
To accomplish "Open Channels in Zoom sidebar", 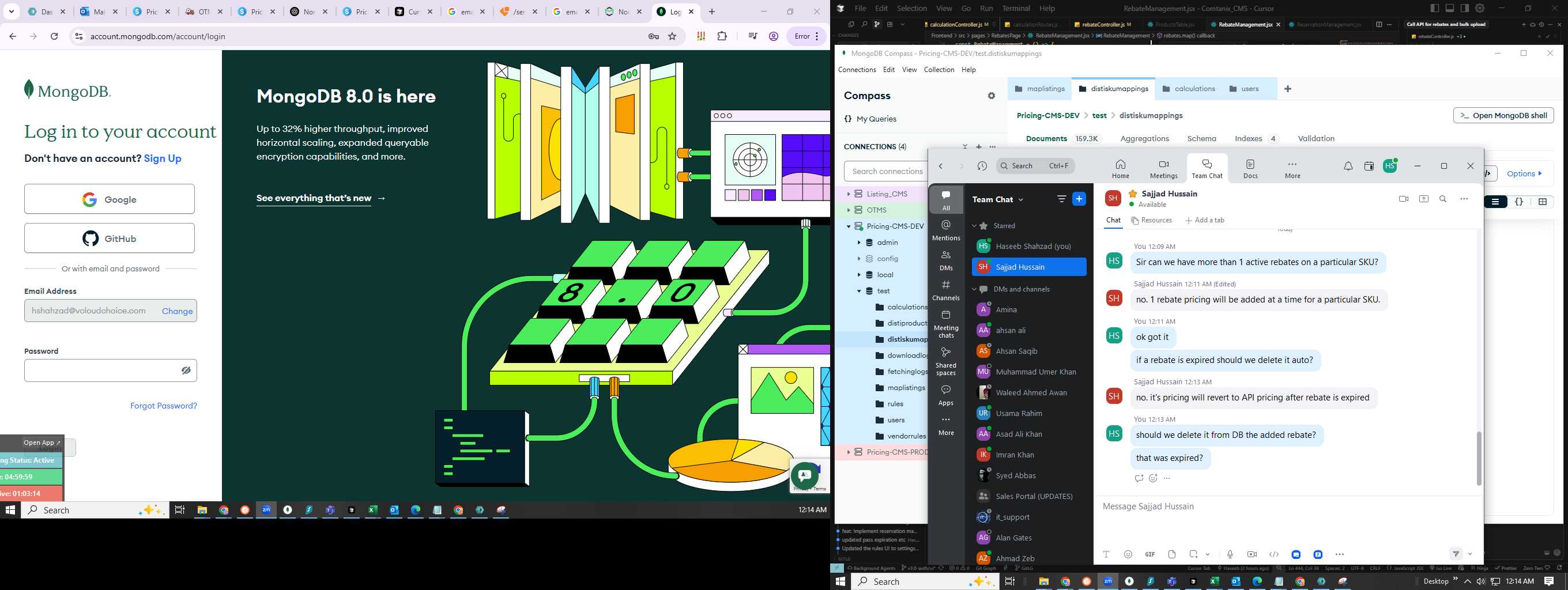I will (x=946, y=290).
